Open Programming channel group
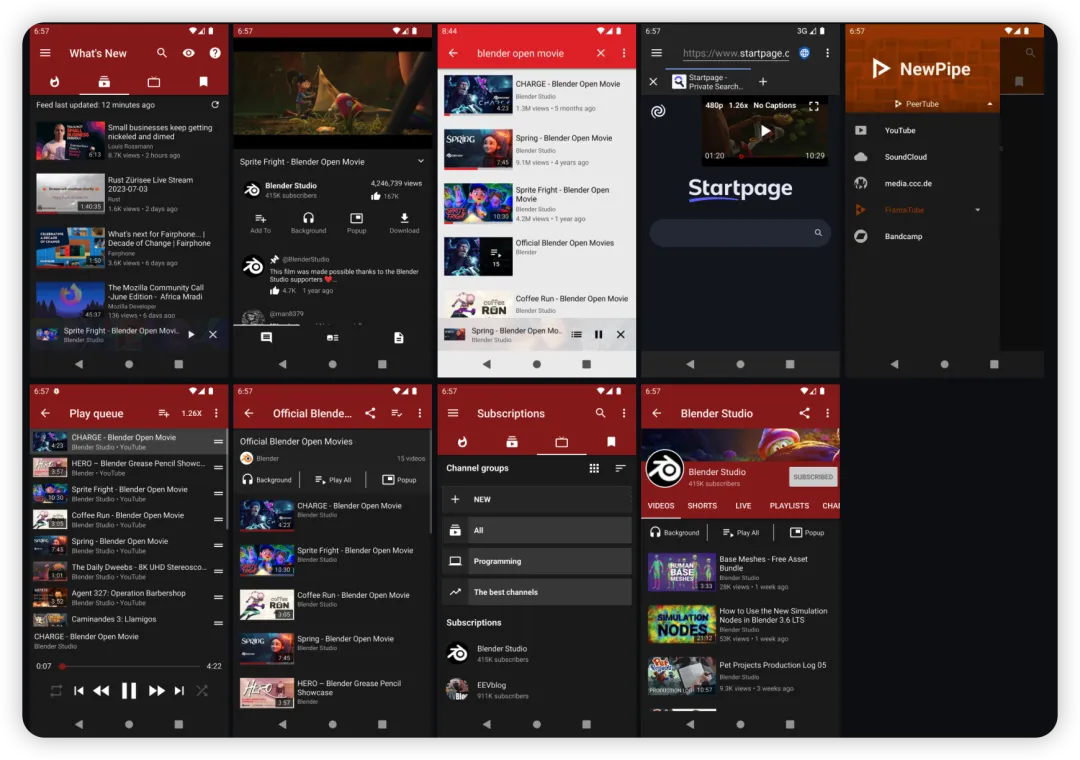 (x=537, y=562)
